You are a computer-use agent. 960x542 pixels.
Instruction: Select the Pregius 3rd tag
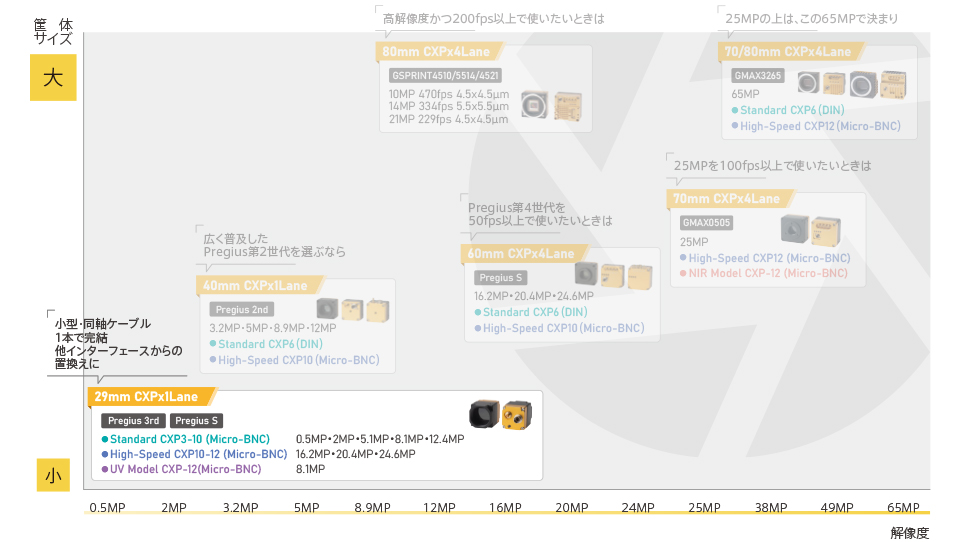pos(132,421)
